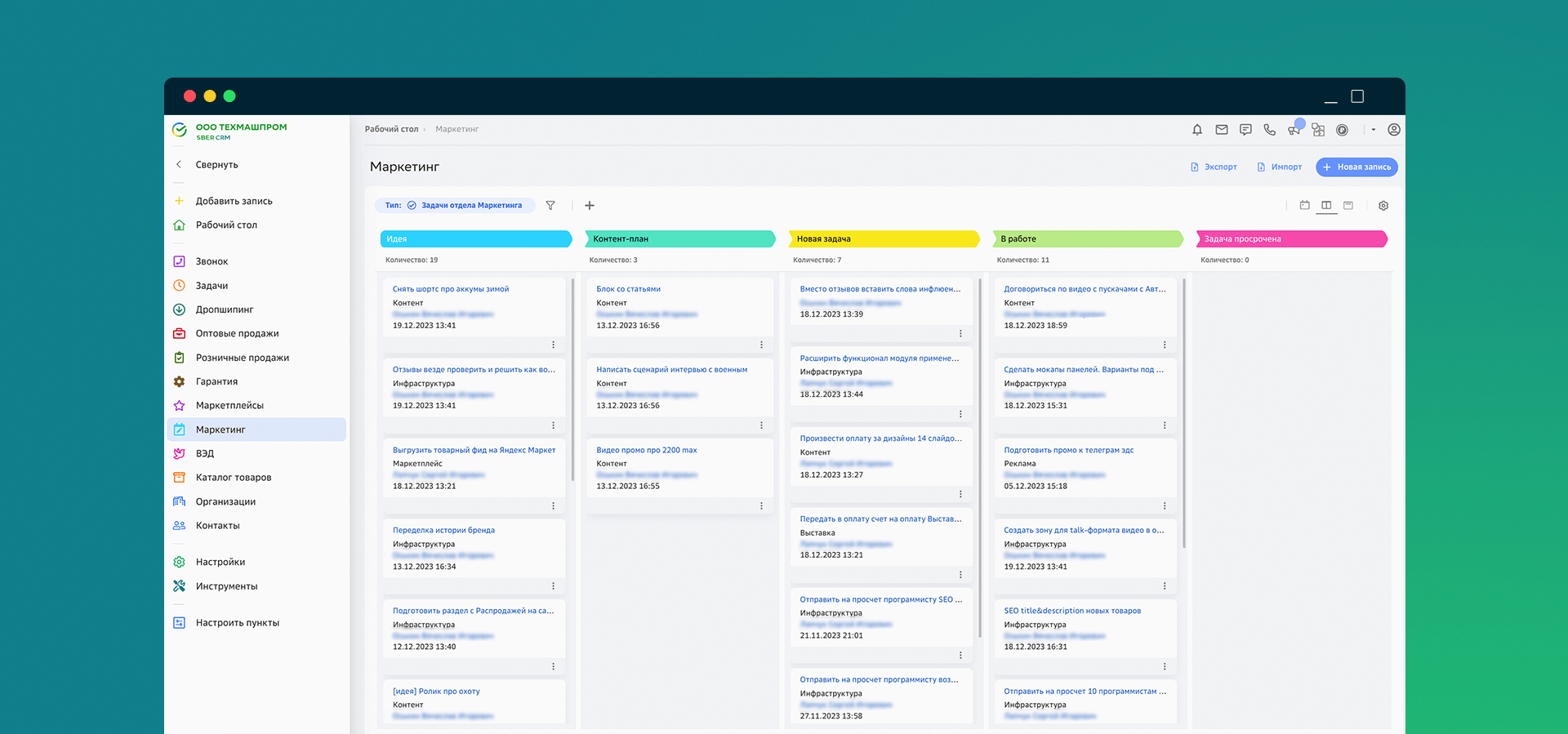Open card Подготовить промо к телеграм эдс

(x=1068, y=451)
